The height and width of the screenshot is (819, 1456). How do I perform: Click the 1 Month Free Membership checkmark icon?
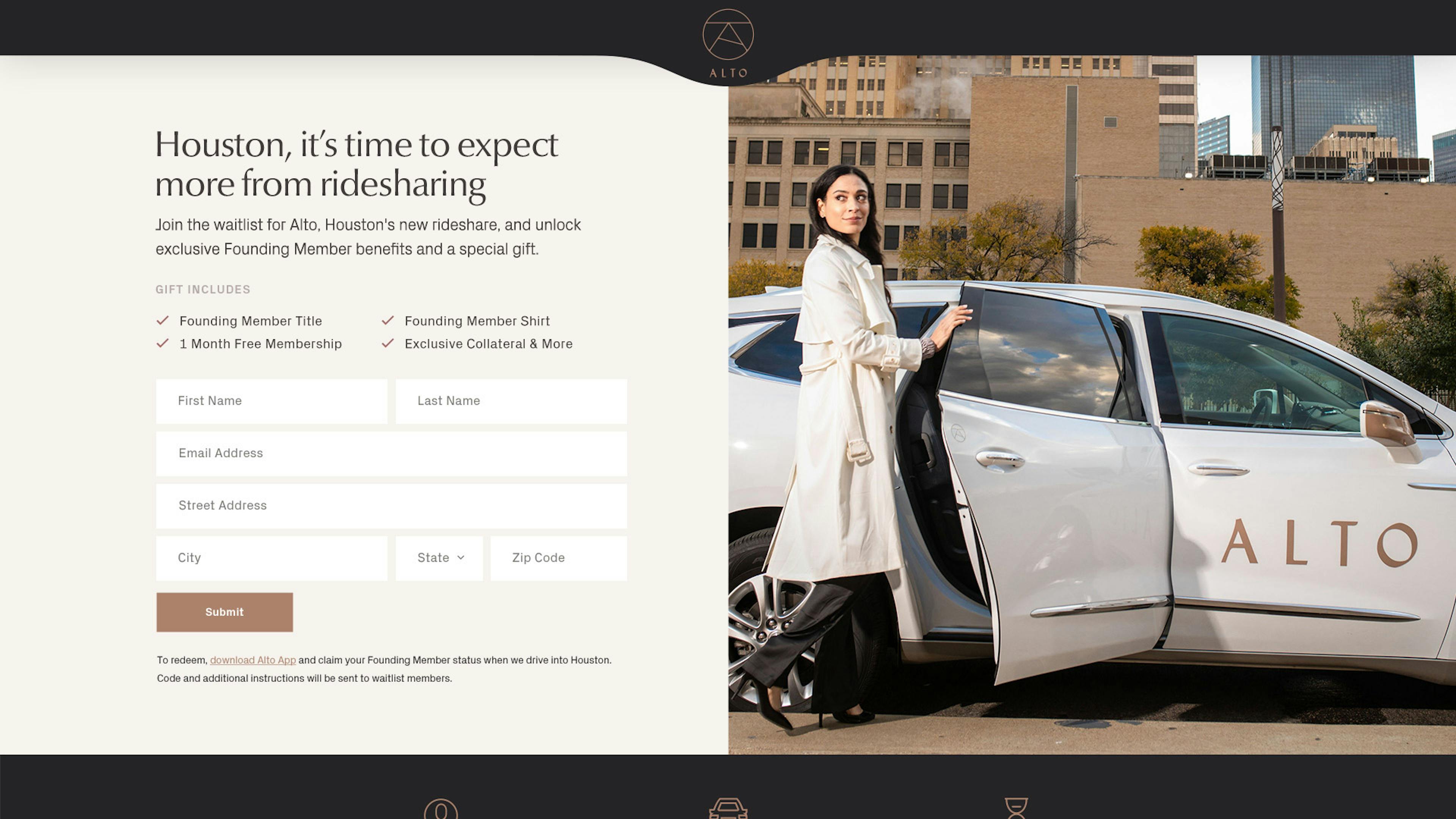pyautogui.click(x=163, y=343)
